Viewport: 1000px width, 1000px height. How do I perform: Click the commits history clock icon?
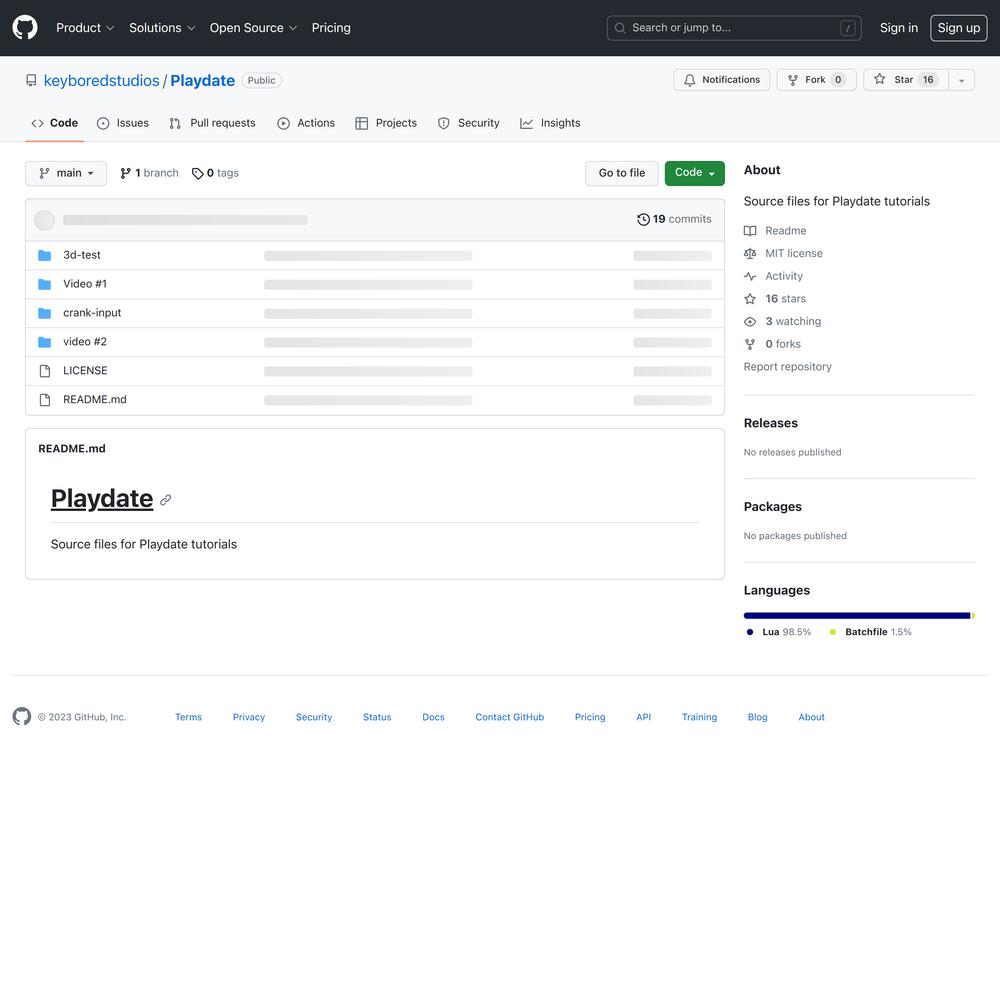click(643, 219)
